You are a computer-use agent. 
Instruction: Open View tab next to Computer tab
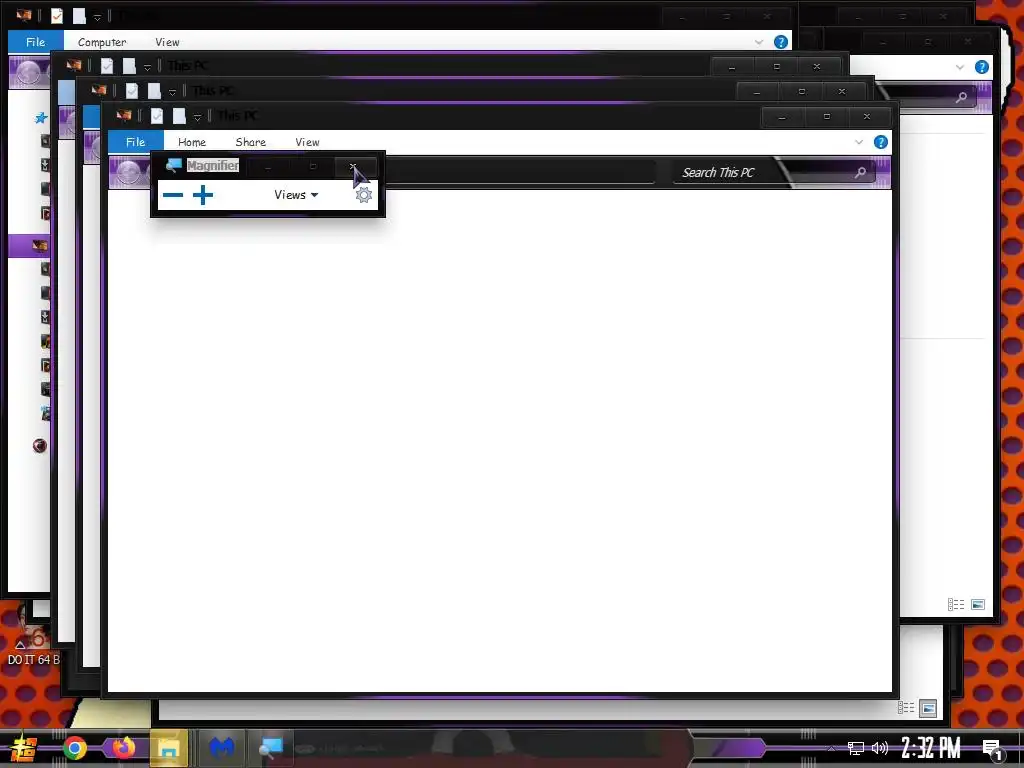pos(167,42)
